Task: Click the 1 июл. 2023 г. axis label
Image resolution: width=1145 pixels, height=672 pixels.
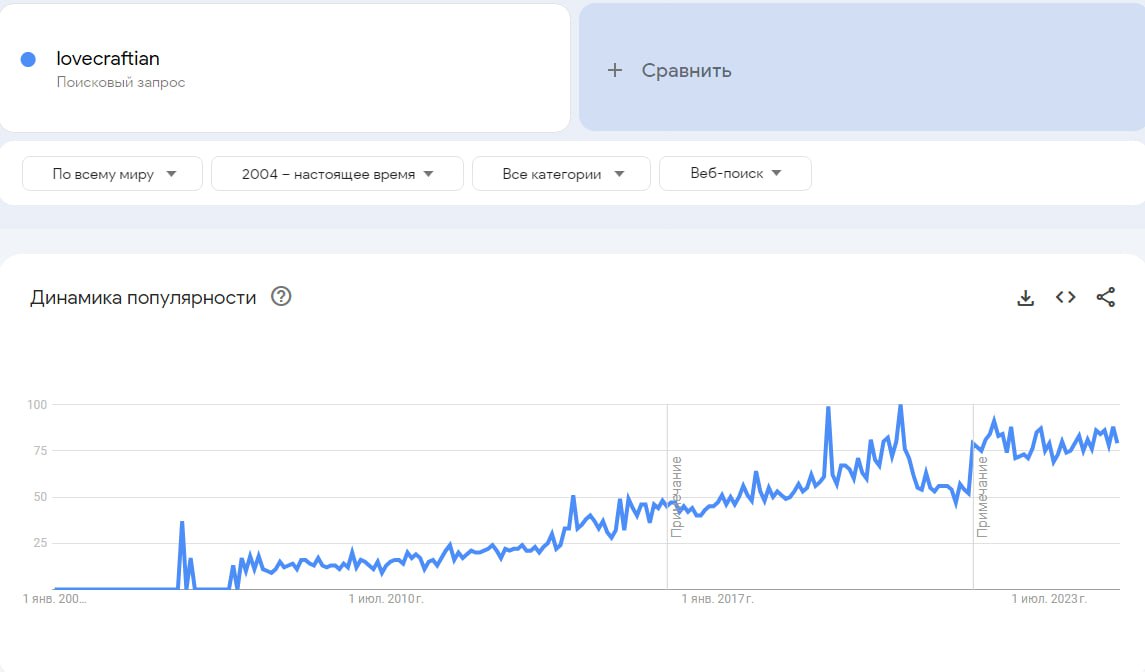Action: pyautogui.click(x=1049, y=599)
